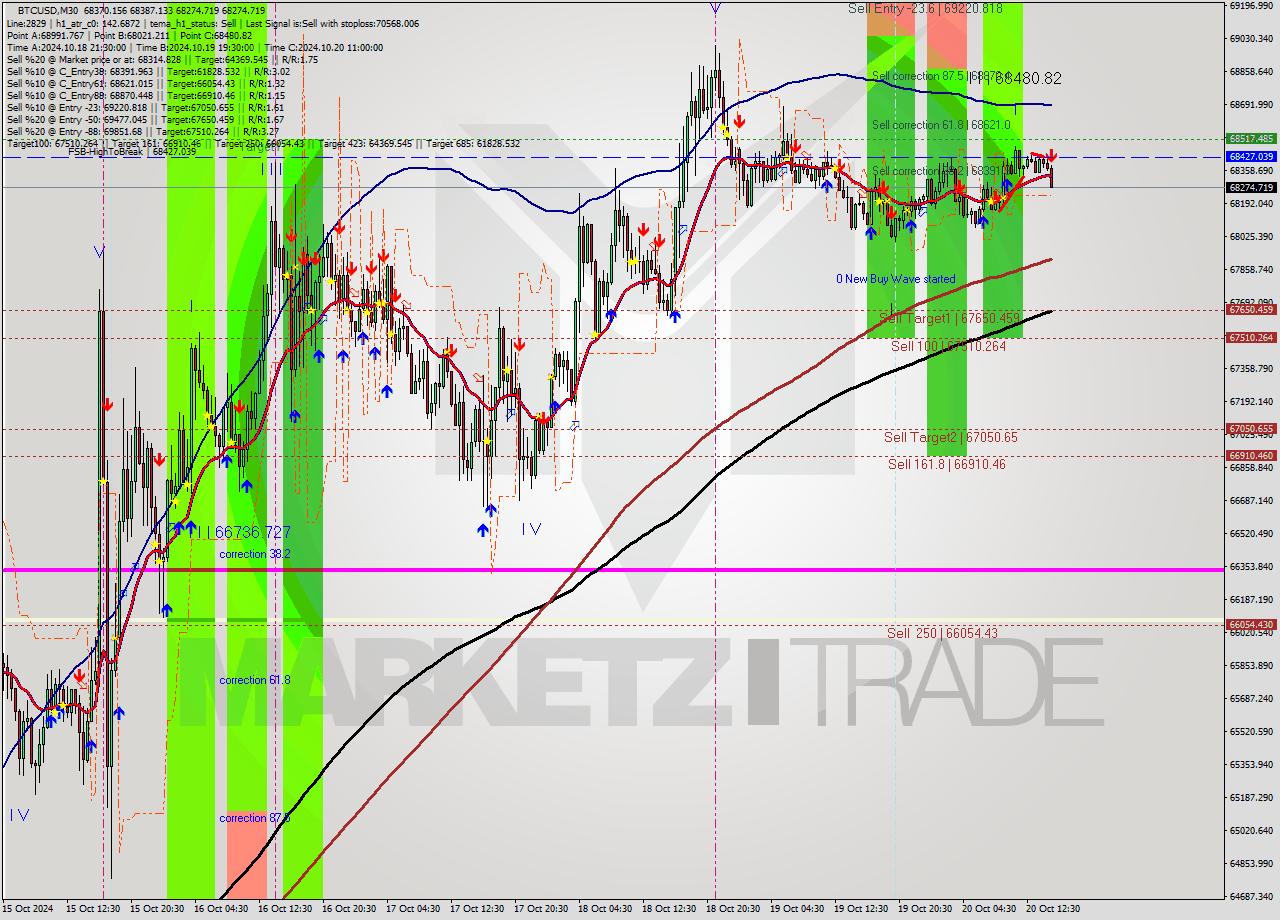Screen dimensions: 1280x920
Task: Click the 65020.590 price axis value
Action: (1251, 830)
